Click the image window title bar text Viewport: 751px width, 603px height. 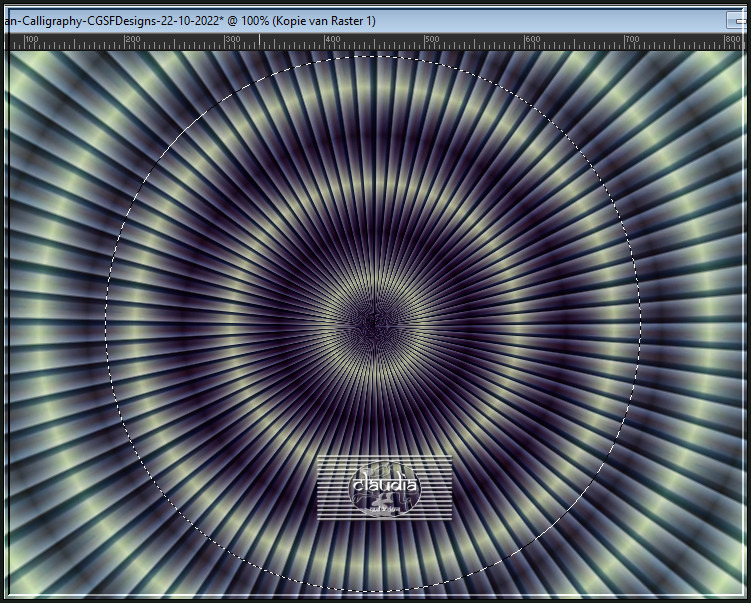[190, 21]
